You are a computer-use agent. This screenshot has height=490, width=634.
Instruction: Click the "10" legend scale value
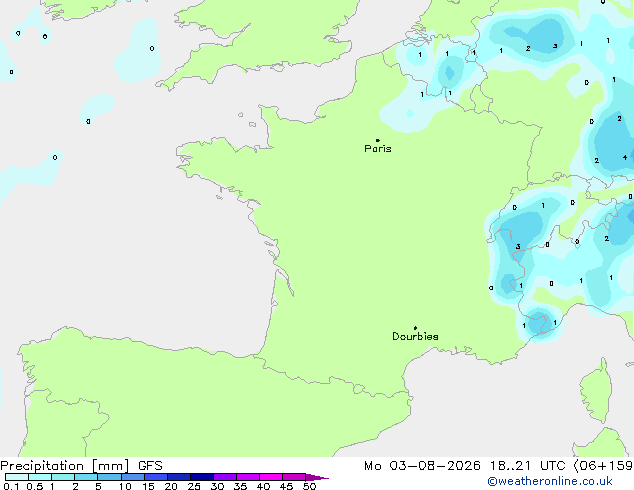click(125, 486)
